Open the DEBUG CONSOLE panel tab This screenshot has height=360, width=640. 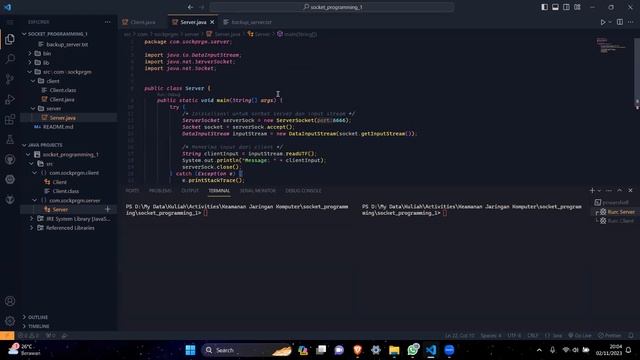coord(303,191)
